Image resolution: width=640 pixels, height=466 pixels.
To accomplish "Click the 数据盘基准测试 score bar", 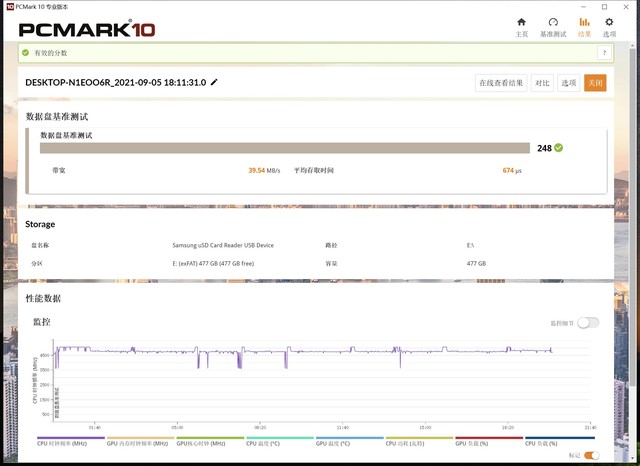I will pos(285,148).
